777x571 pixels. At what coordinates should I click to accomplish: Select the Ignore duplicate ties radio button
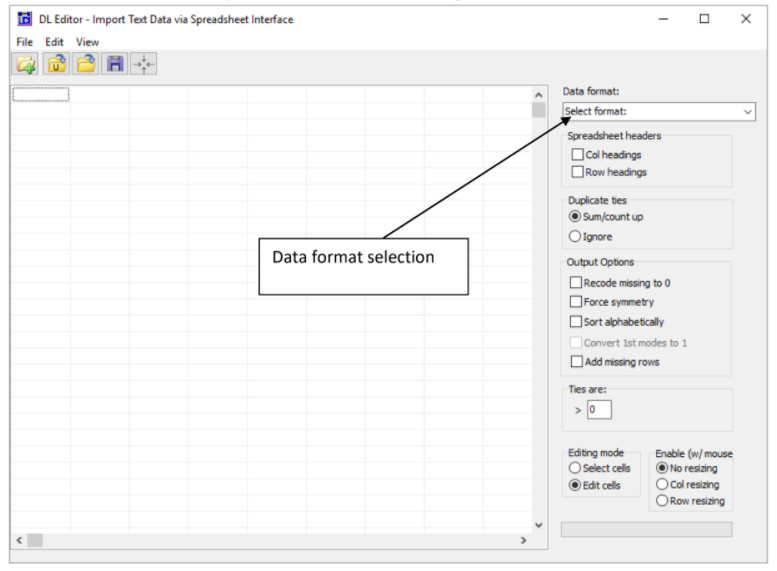point(575,236)
